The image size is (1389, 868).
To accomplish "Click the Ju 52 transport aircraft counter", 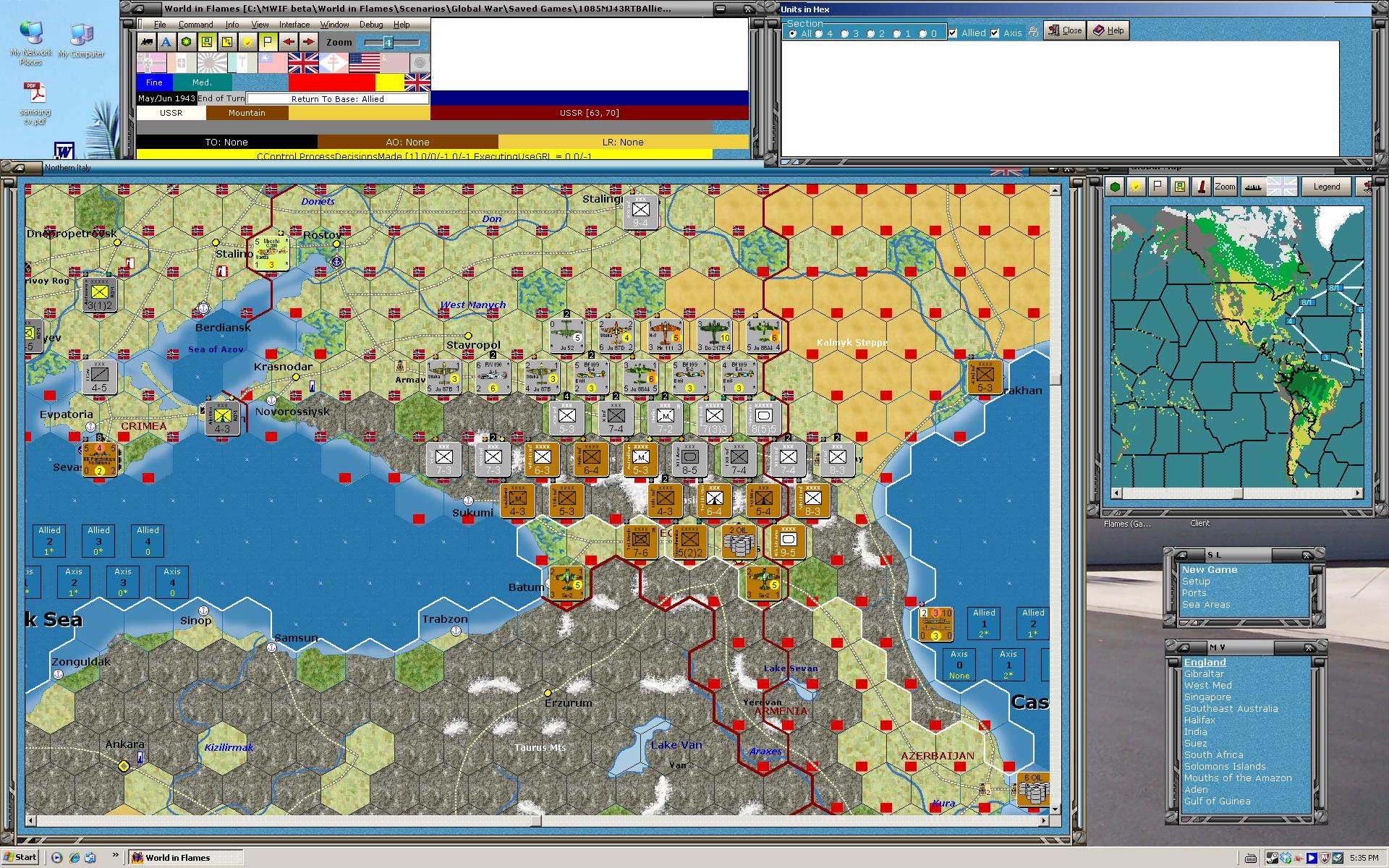I will coord(566,336).
